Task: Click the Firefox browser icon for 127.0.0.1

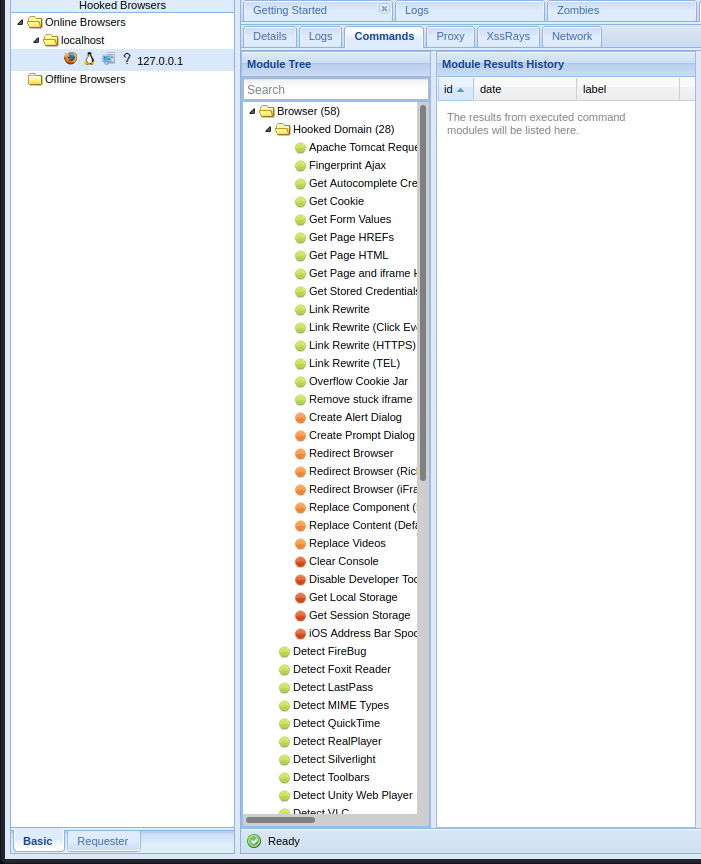Action: [x=71, y=58]
